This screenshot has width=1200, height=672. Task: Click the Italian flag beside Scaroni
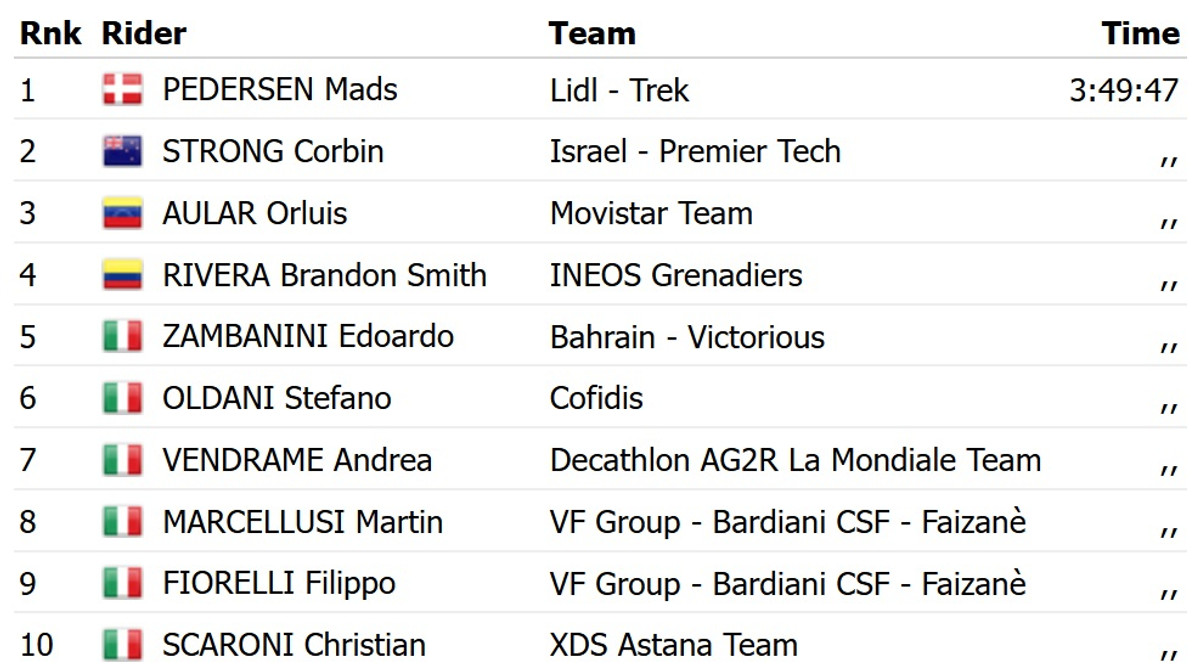point(122,645)
